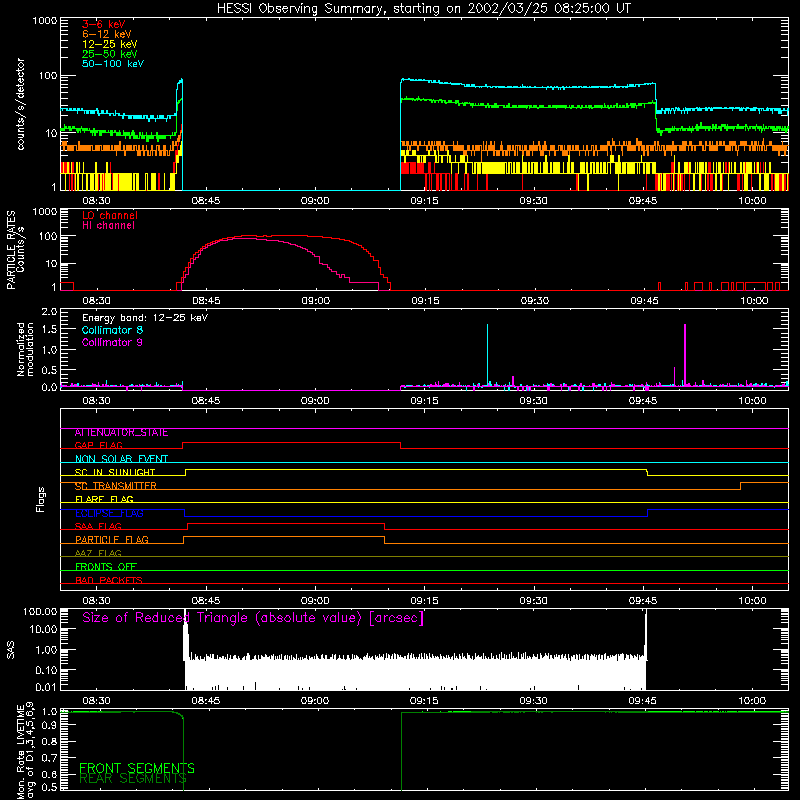Viewport: 800px width, 800px height.
Task: Select the SC_IN_SUNLIGHT flag label
Action: 115,472
